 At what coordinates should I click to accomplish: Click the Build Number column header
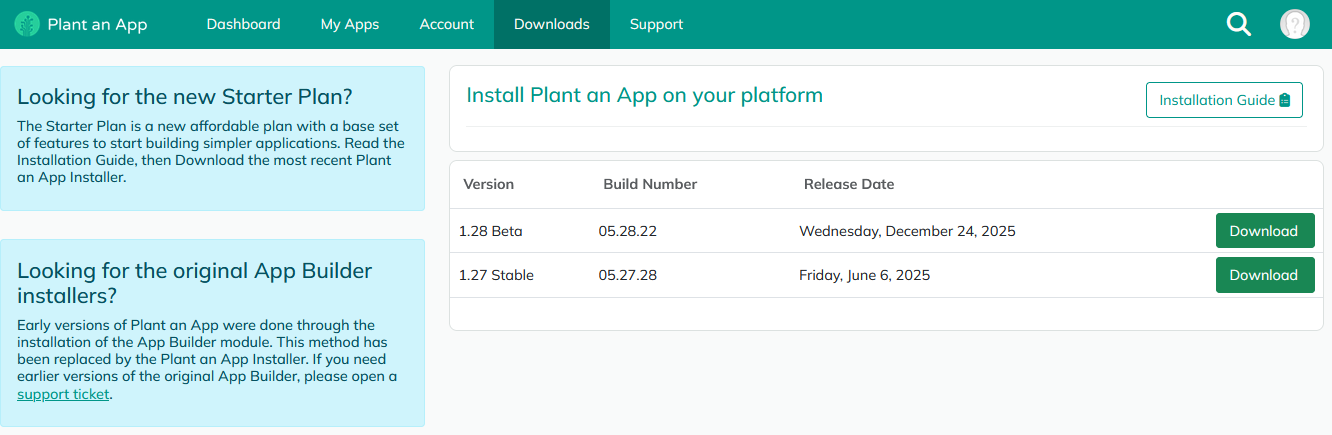650,184
